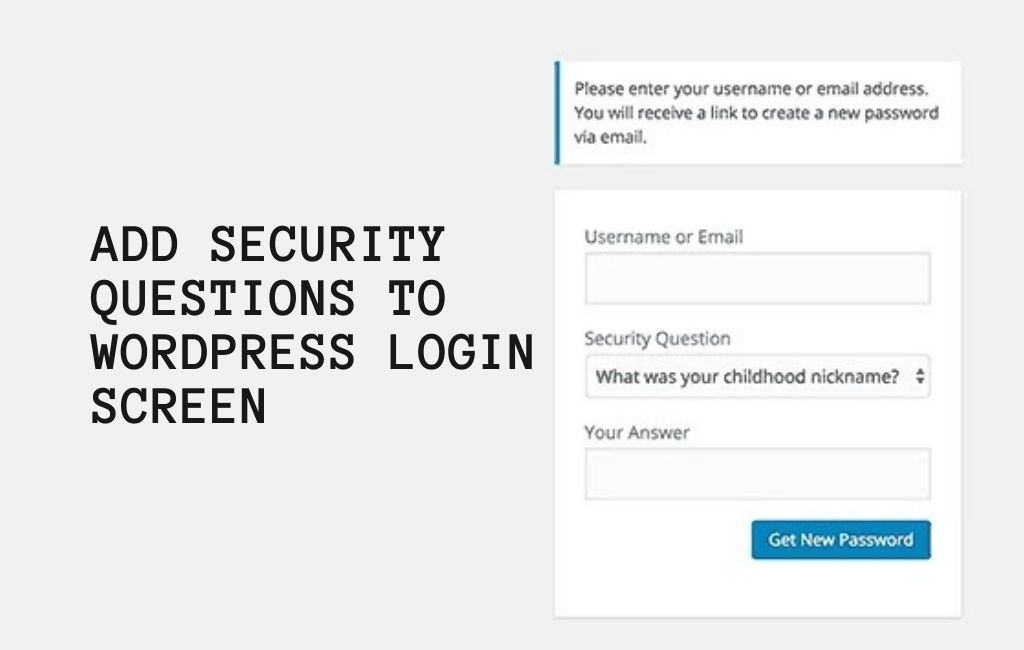1024x650 pixels.
Task: Click the password reset instructions notice
Action: tap(757, 112)
